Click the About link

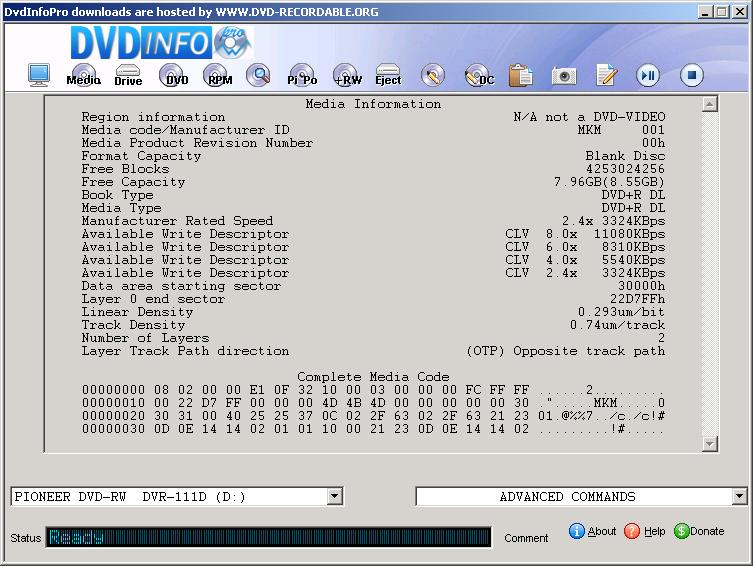pos(602,531)
